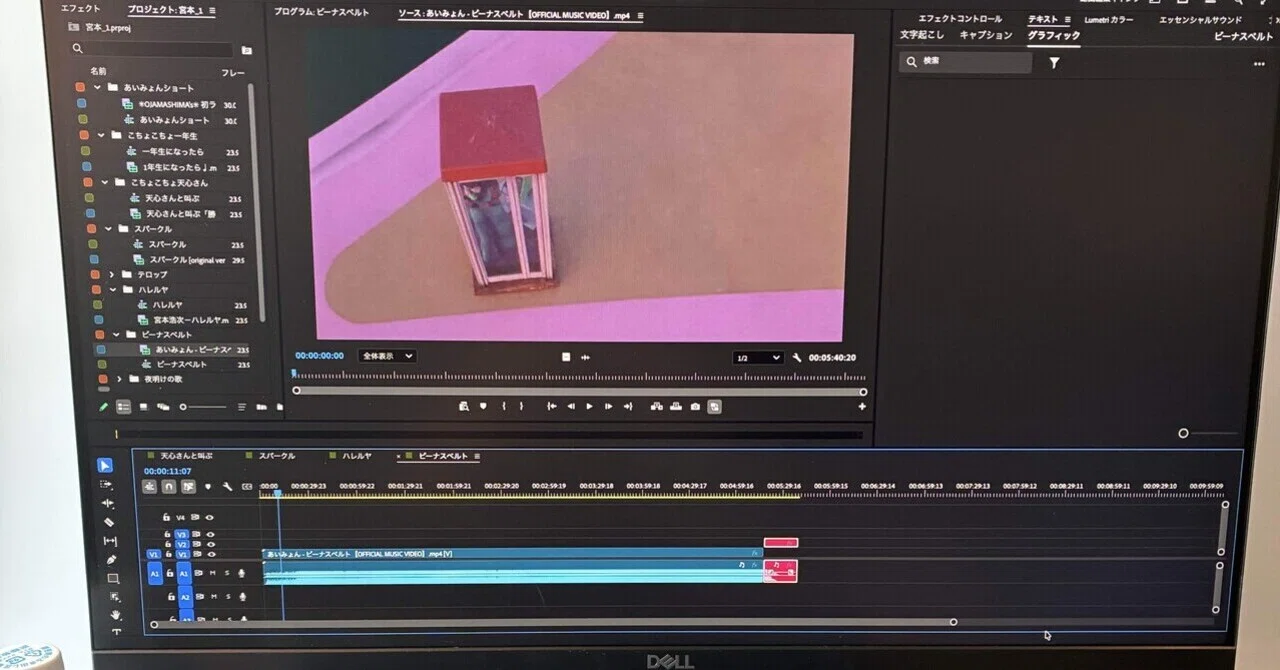Click Drag Audio Only waveform icon
Viewport: 1280px width, 670px height.
(x=585, y=357)
